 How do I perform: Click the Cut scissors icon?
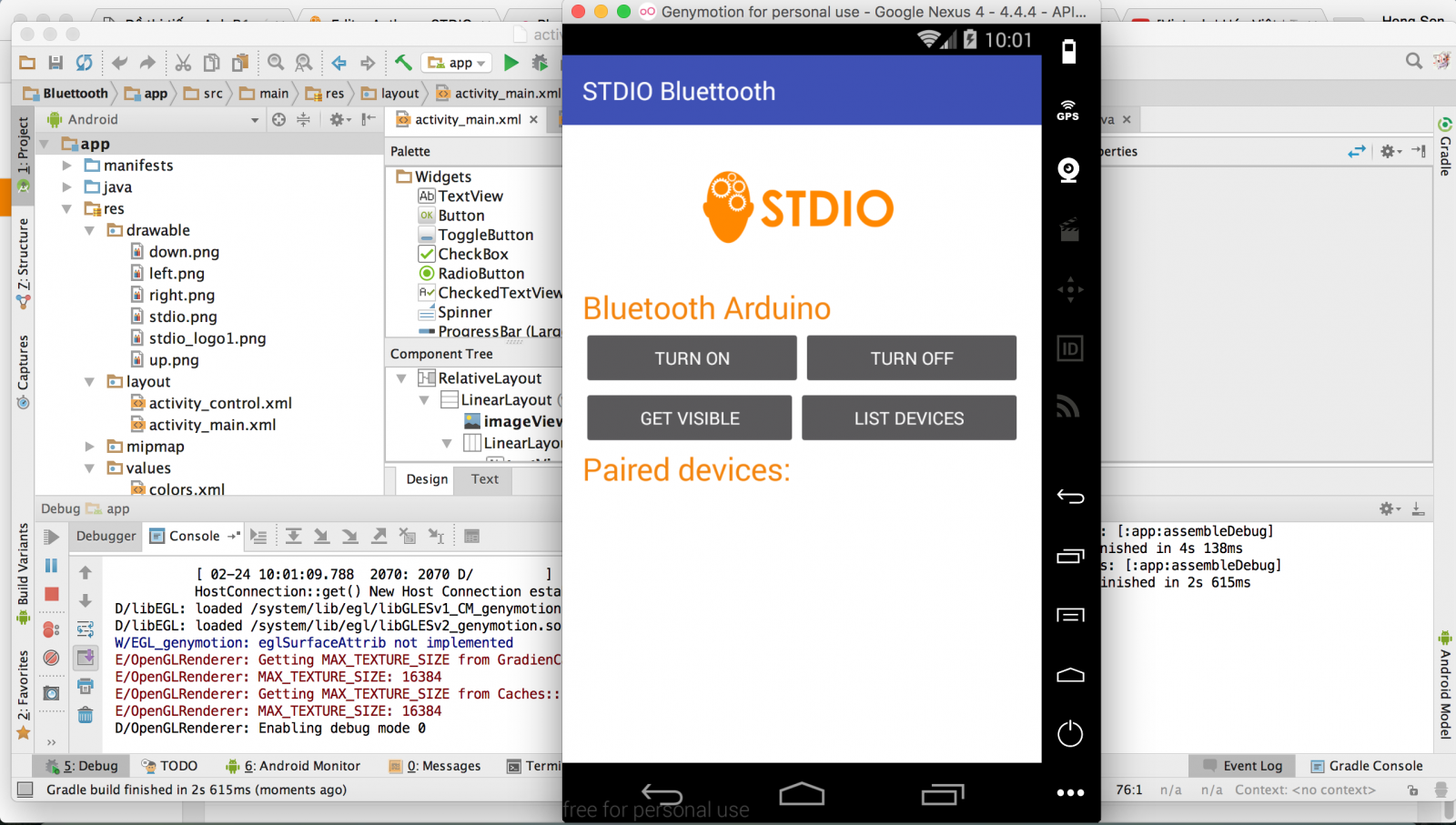pyautogui.click(x=183, y=63)
